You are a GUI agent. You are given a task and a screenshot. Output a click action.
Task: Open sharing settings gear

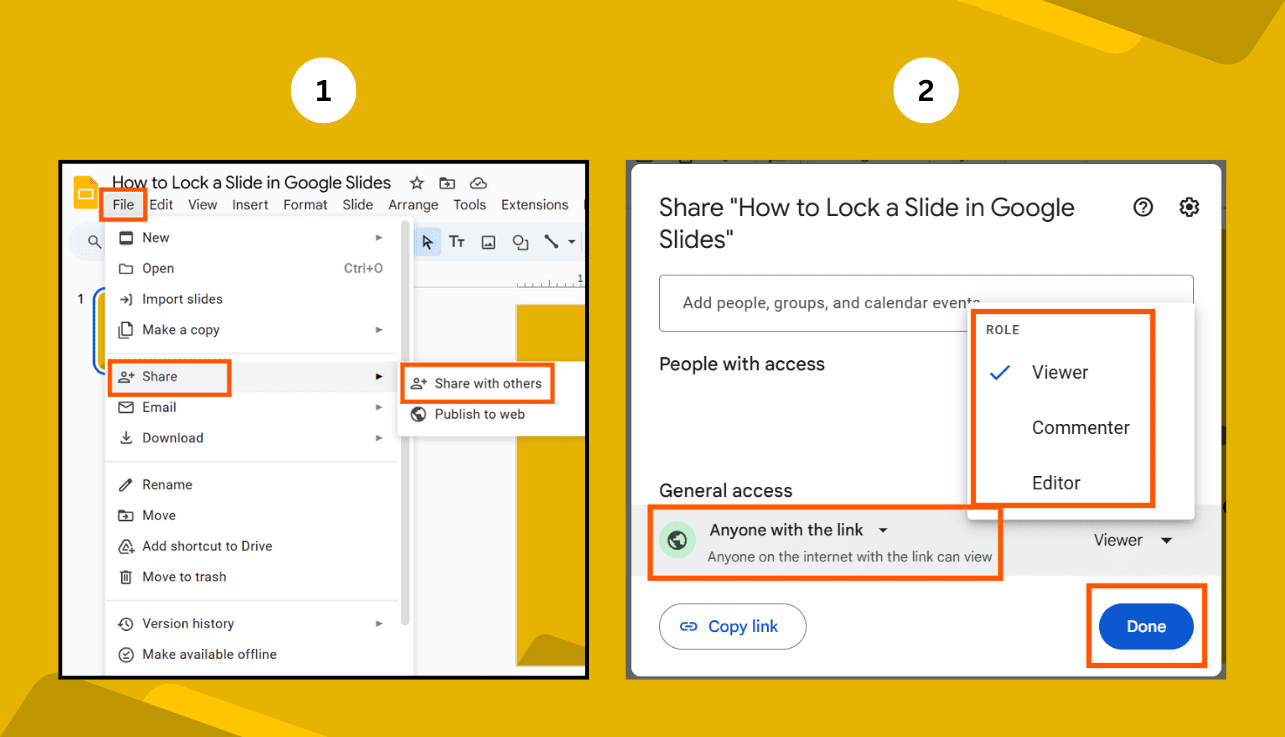[x=1188, y=207]
